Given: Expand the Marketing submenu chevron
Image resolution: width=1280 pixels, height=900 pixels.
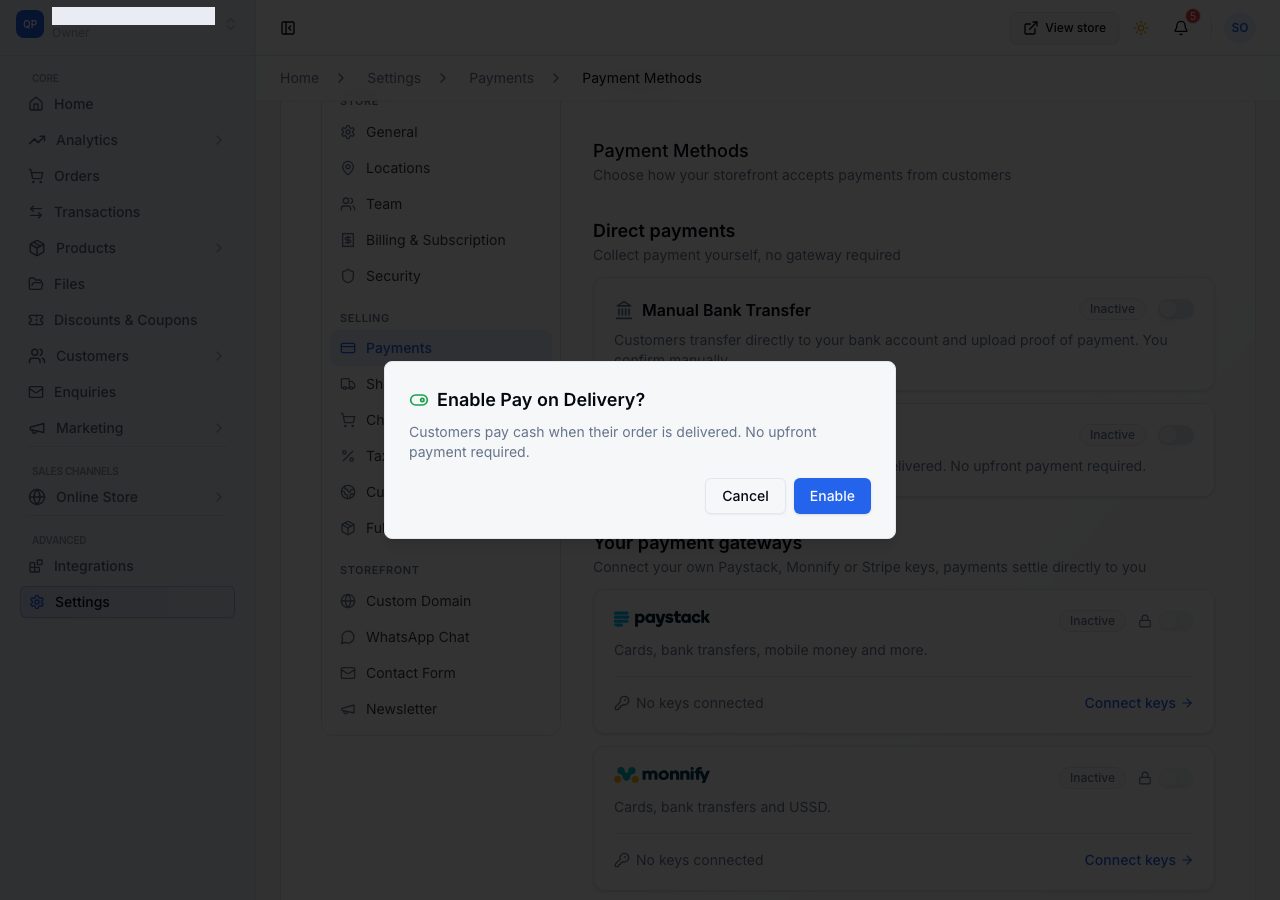Looking at the screenshot, I should click(x=219, y=428).
